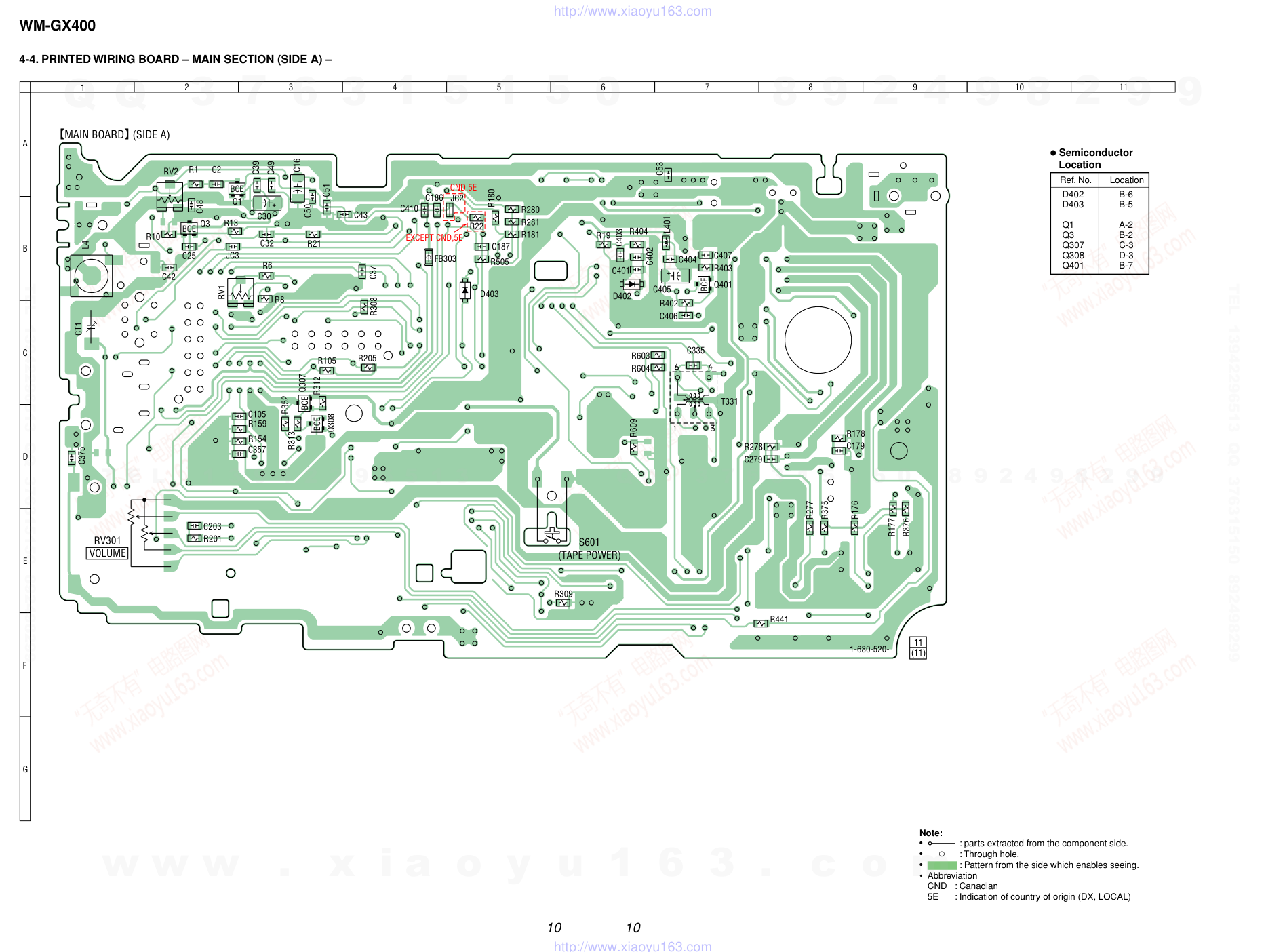Click the green pattern color swatch in Note
1266x952 pixels.
point(942,865)
